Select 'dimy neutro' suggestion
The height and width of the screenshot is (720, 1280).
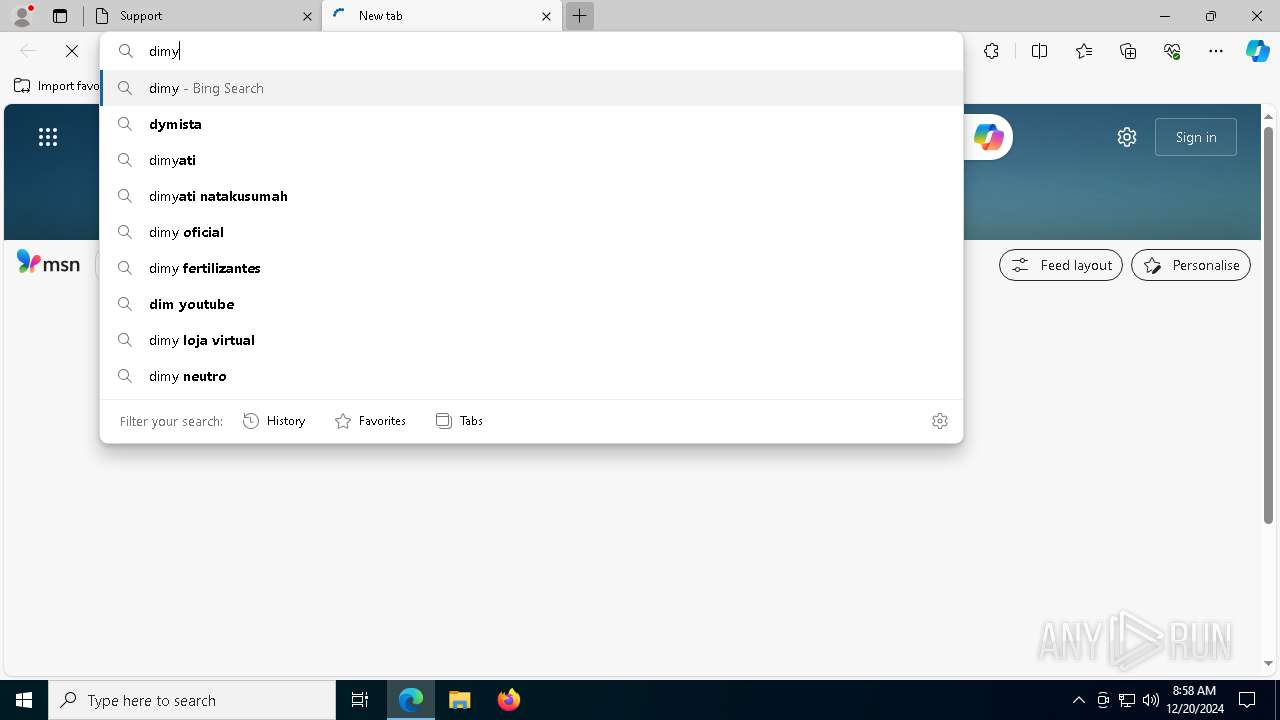coord(531,376)
